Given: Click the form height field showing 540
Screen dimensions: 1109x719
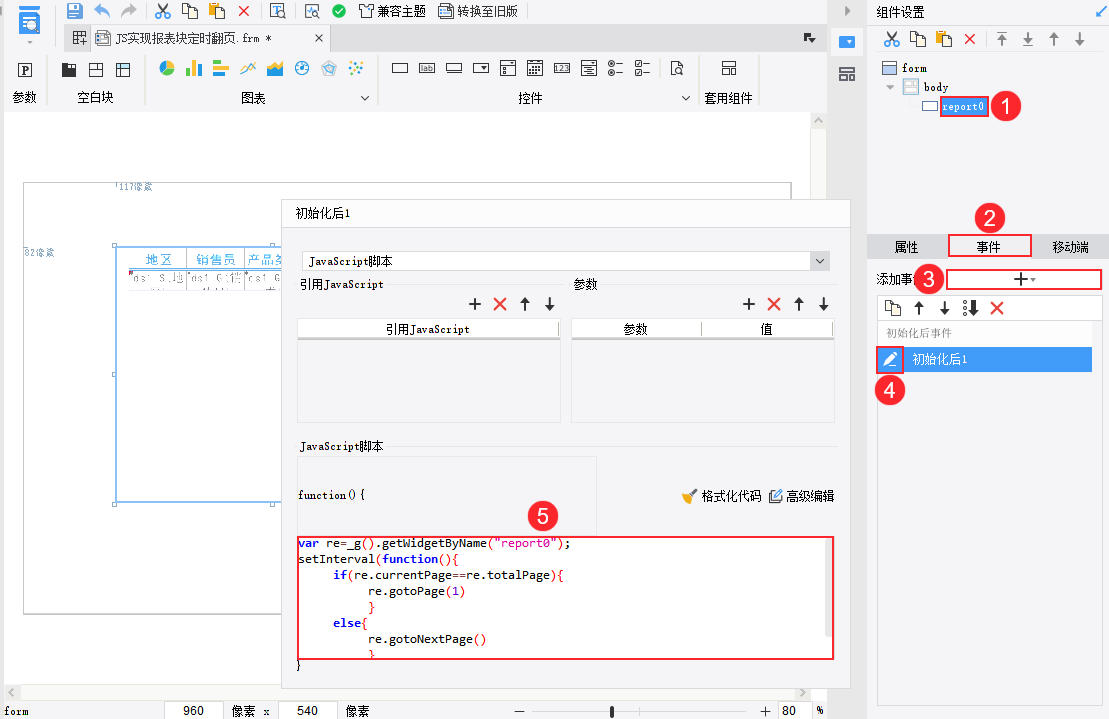Looking at the screenshot, I should click(307, 711).
